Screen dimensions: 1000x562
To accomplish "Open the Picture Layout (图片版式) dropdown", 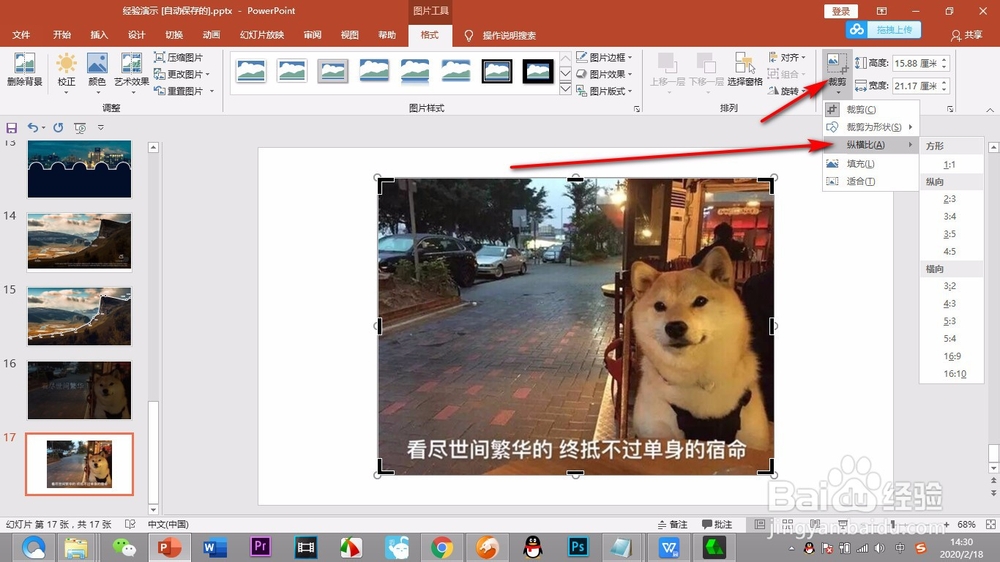I will 604,91.
